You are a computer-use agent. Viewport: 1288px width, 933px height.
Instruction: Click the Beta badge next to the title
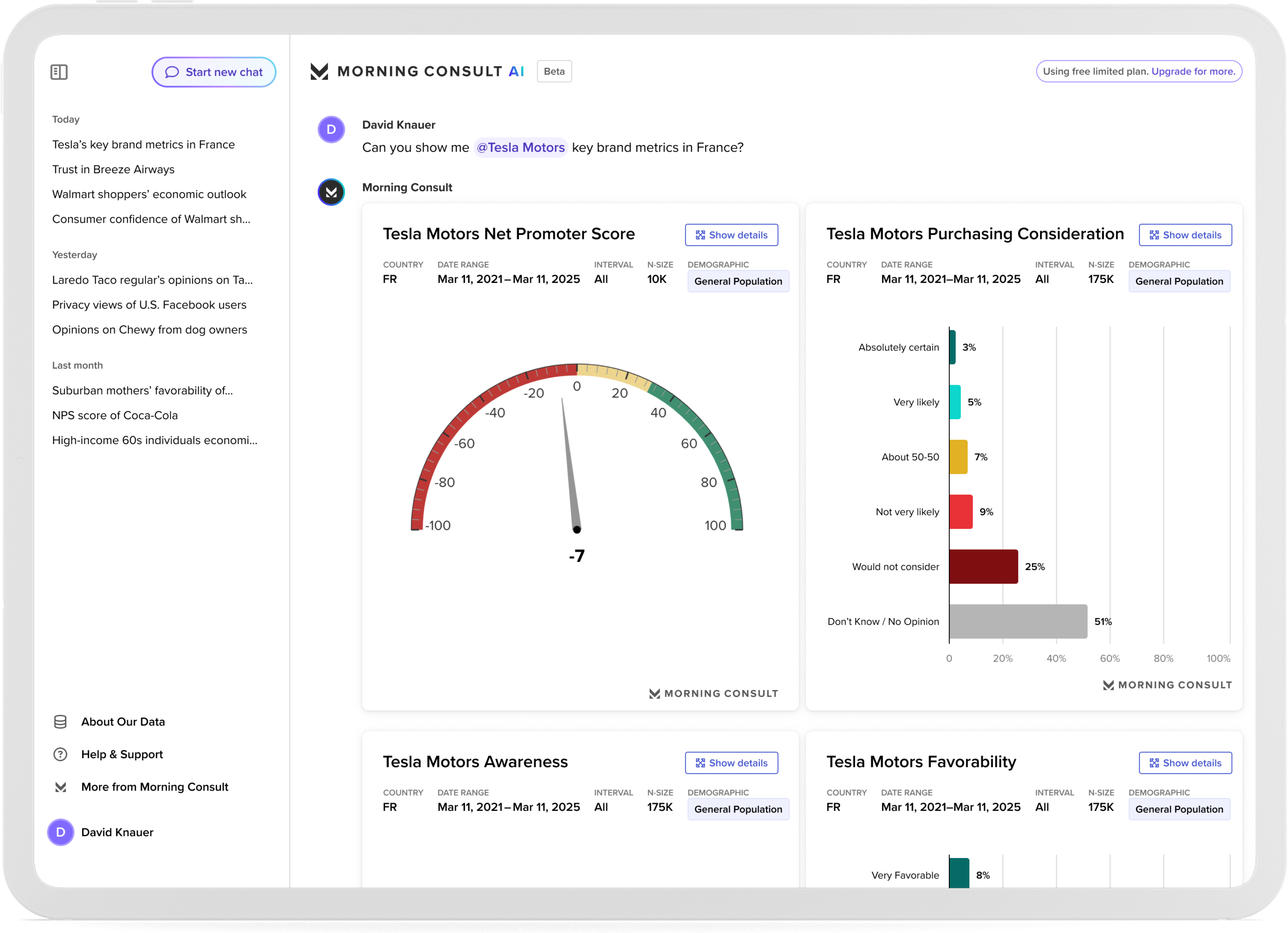554,71
